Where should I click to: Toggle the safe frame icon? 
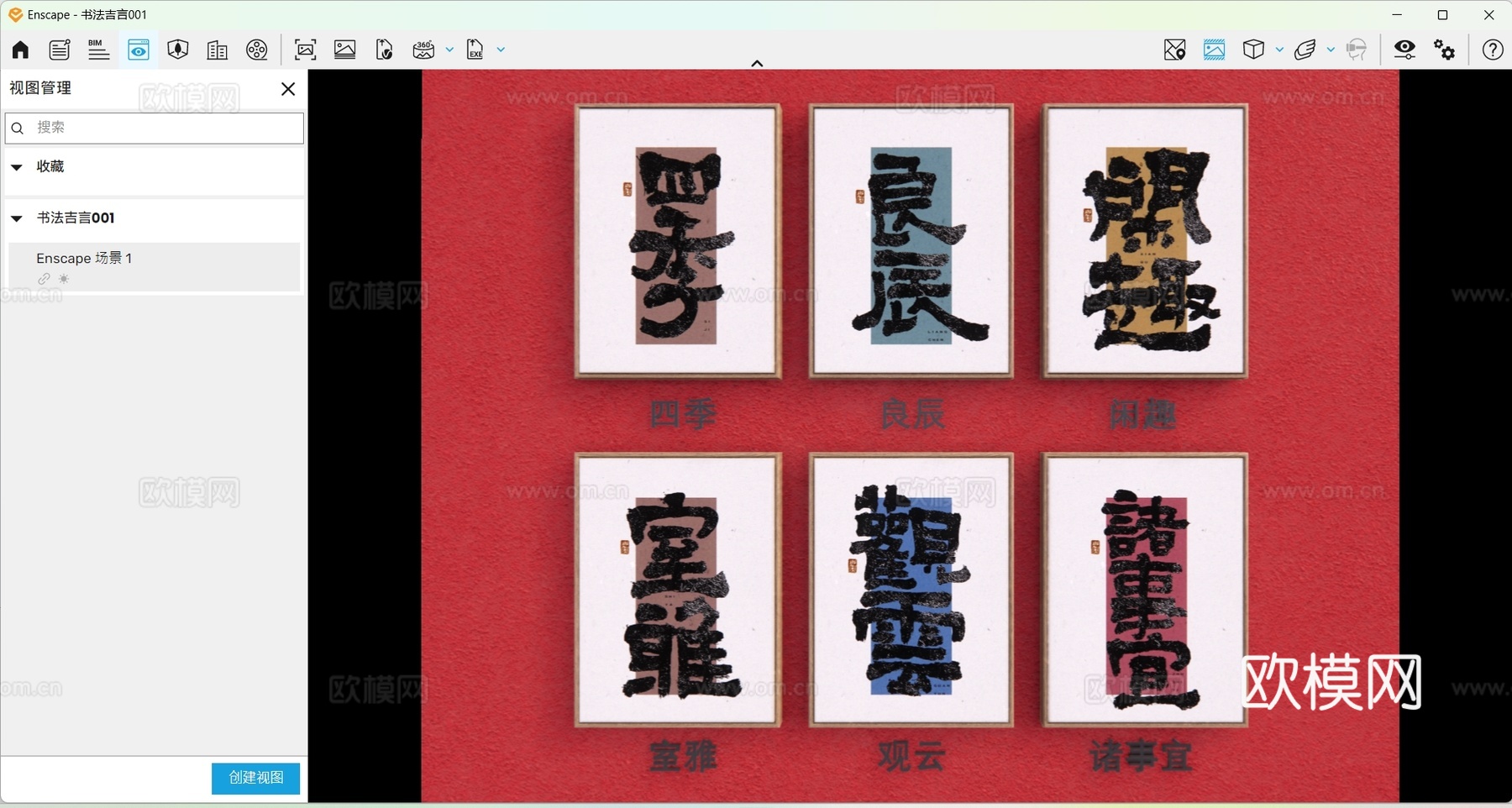1215,50
